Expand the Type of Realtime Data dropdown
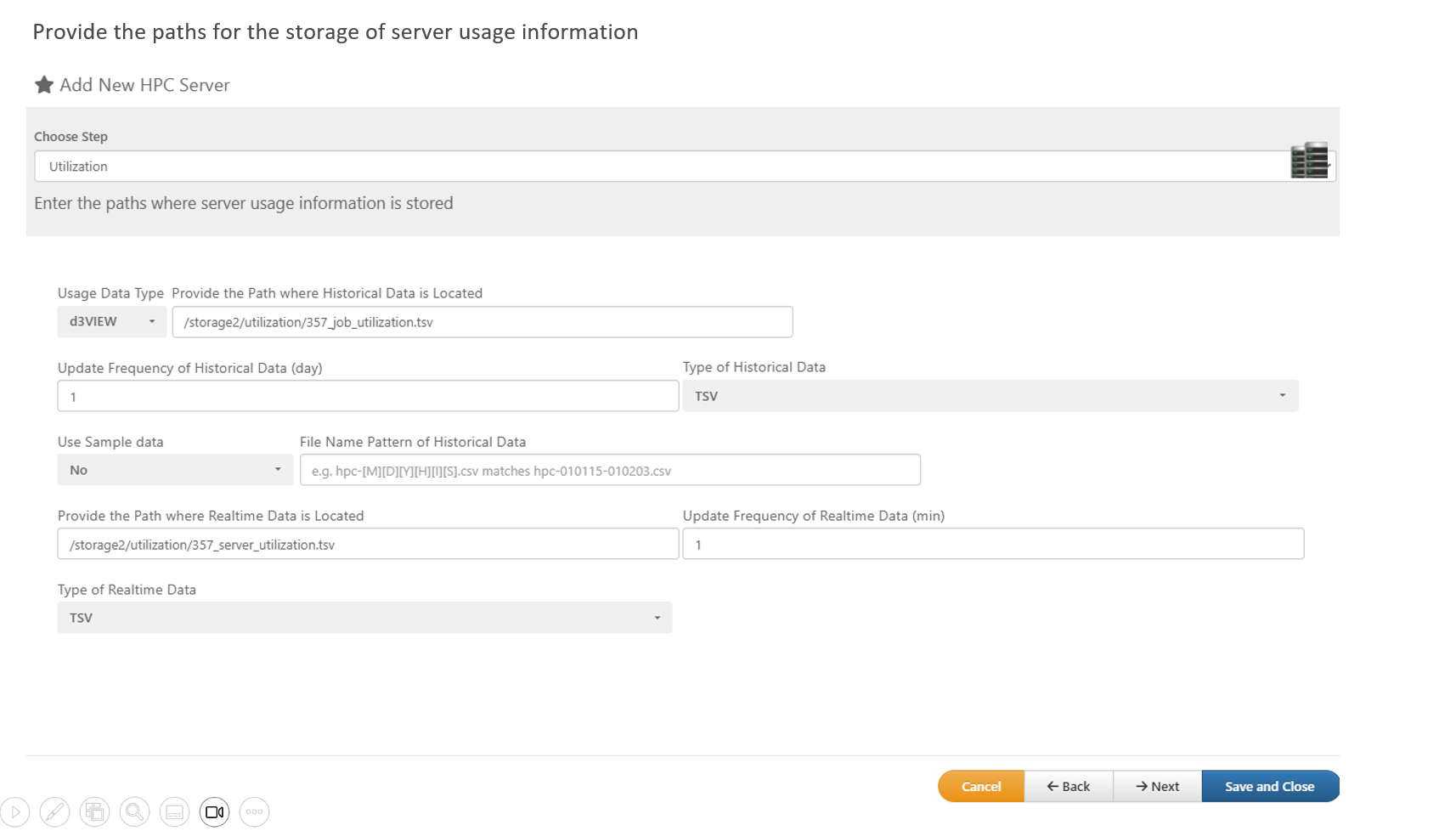 [x=364, y=618]
